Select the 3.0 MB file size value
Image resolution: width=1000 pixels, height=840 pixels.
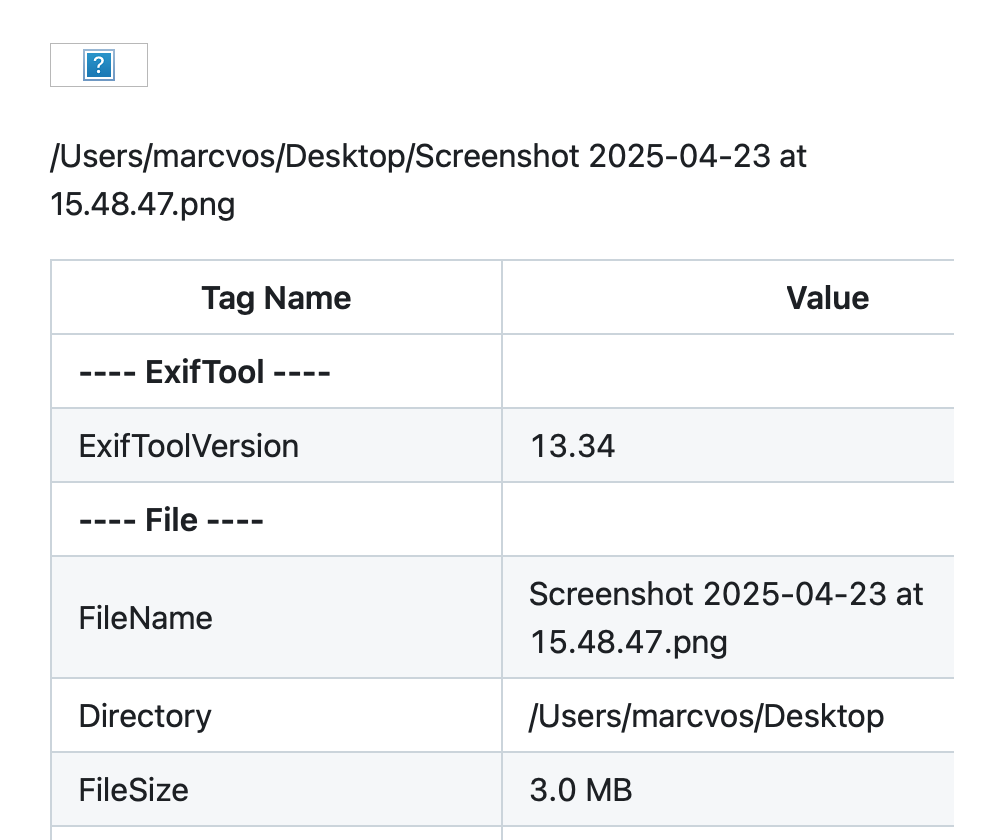tap(581, 790)
